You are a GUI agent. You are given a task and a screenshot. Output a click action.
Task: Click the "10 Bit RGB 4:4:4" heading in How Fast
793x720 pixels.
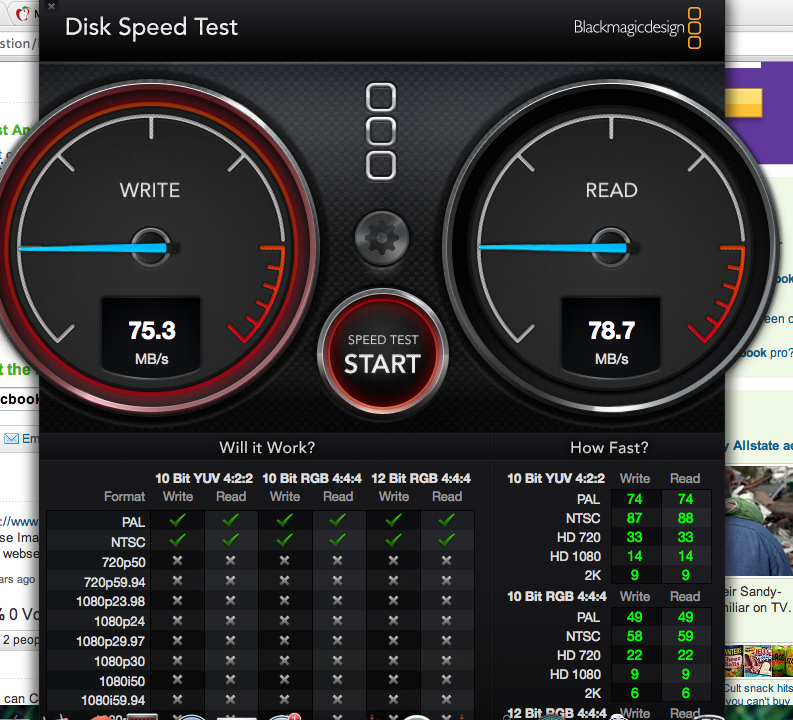pos(557,597)
